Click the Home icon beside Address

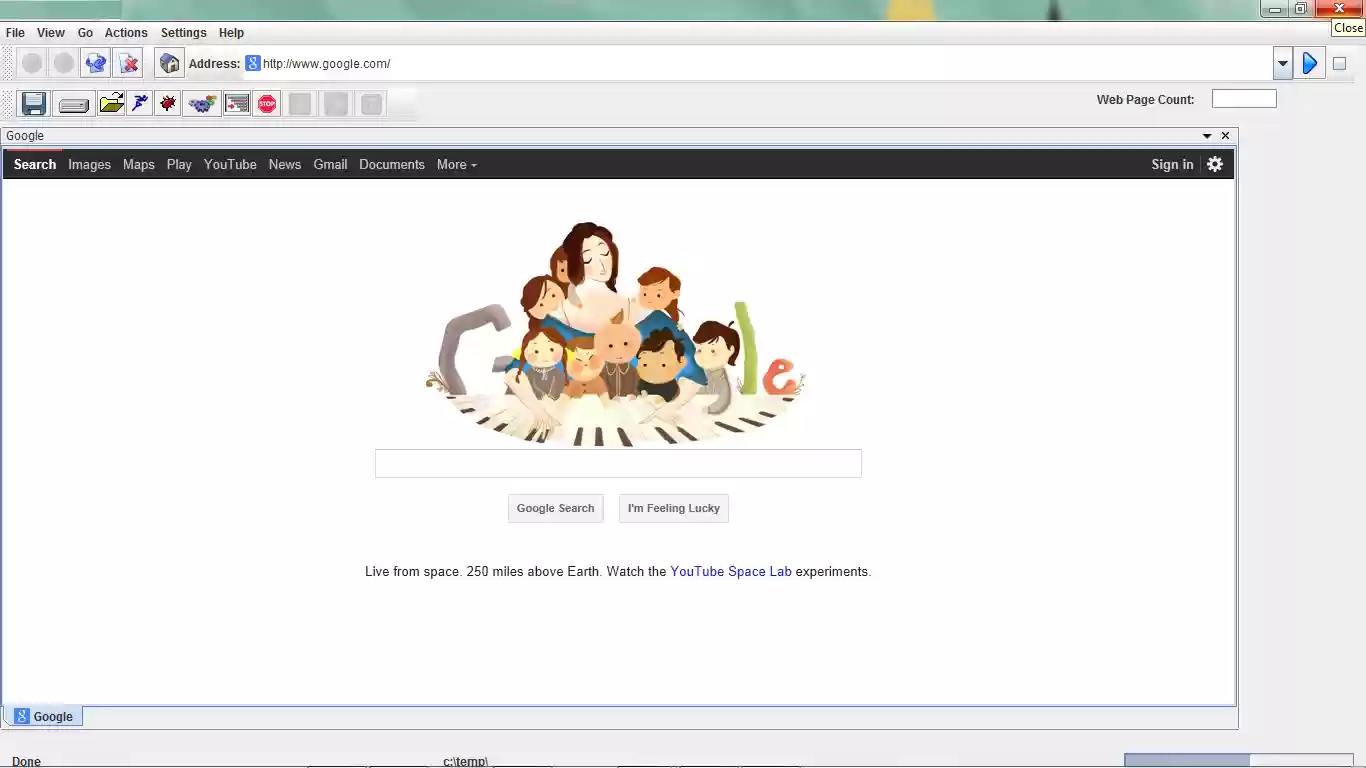pyautogui.click(x=169, y=62)
